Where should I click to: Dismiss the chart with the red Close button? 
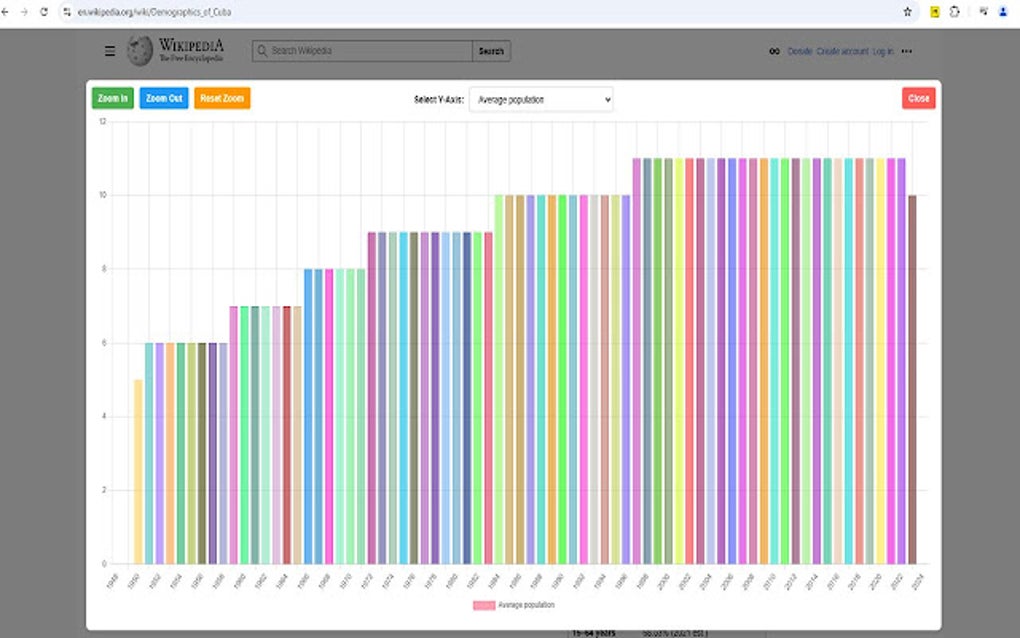[x=917, y=98]
